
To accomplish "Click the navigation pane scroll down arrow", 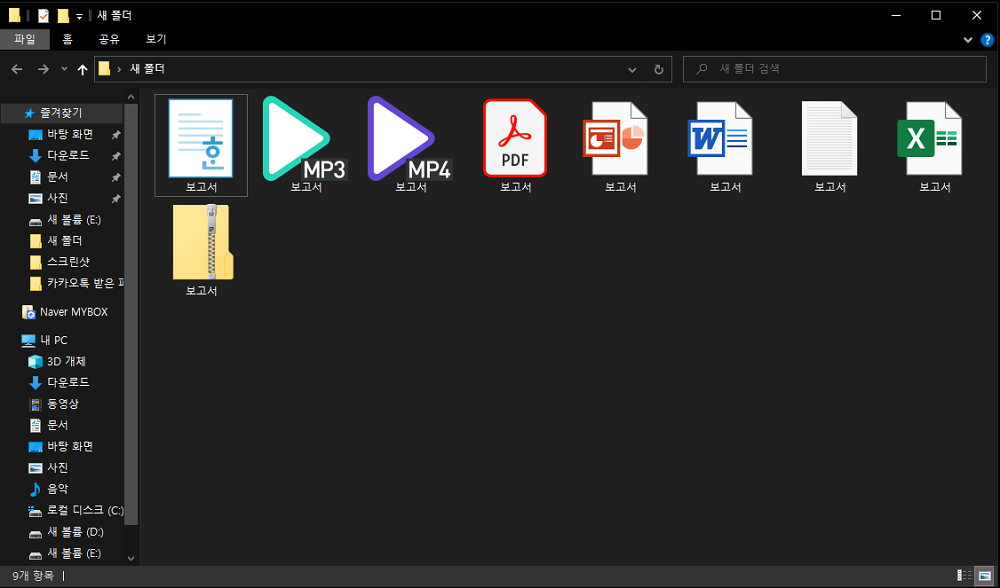I will [131, 558].
